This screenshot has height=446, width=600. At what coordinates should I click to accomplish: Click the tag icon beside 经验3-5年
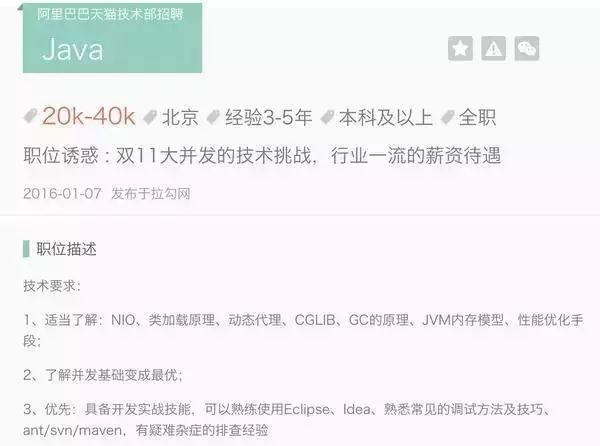(213, 117)
